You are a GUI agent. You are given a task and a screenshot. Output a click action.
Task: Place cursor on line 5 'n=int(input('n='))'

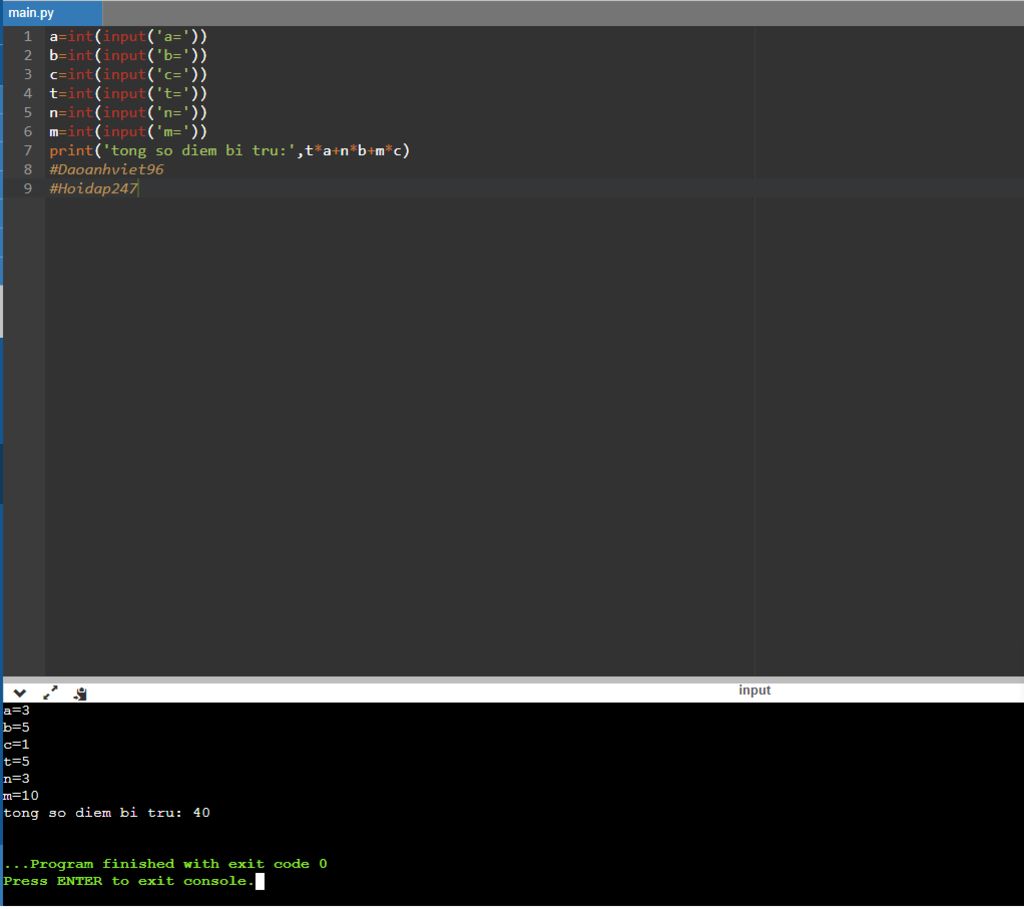click(x=128, y=112)
